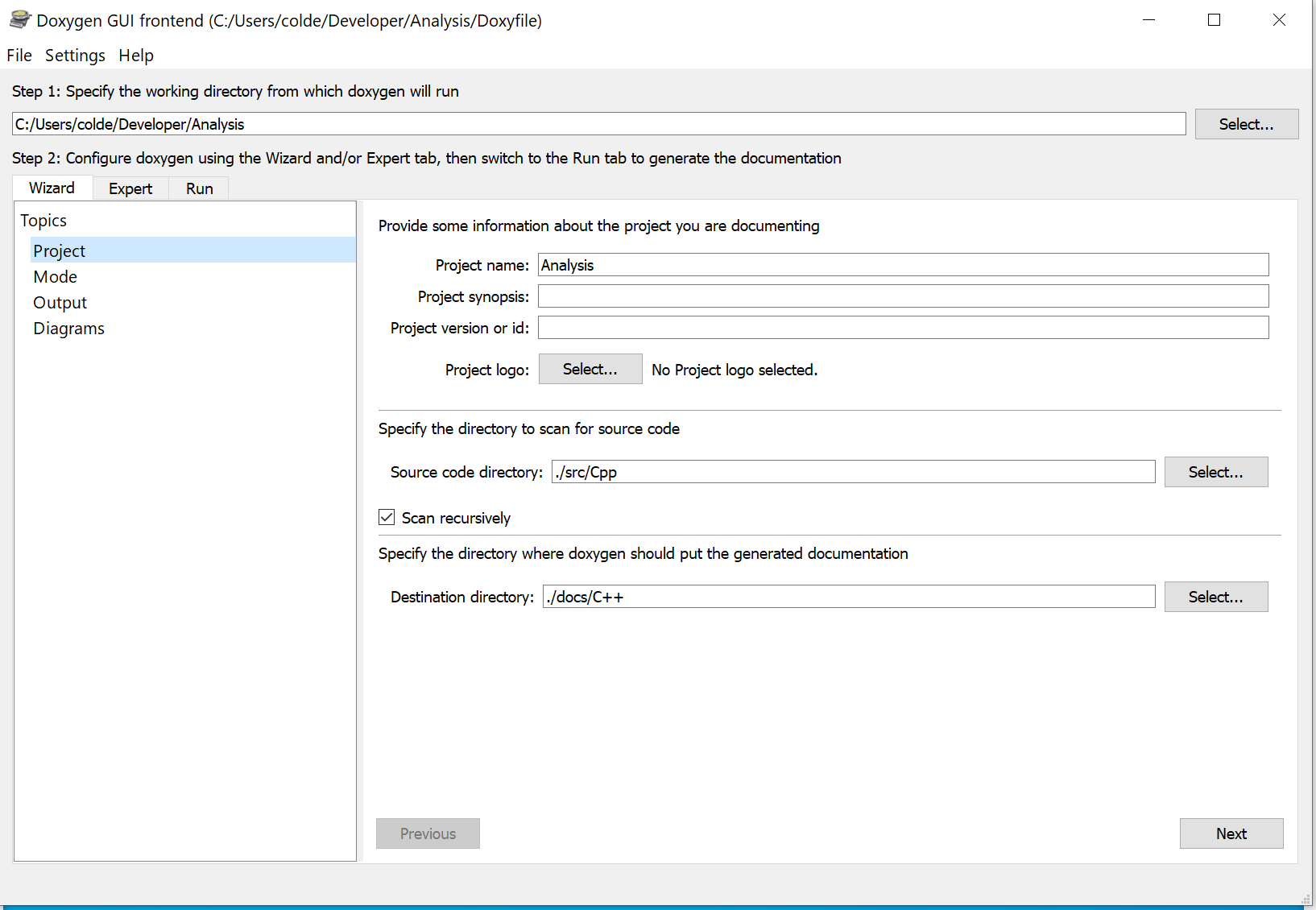Click Select button for Source code directory
The height and width of the screenshot is (910, 1316).
[x=1216, y=472]
